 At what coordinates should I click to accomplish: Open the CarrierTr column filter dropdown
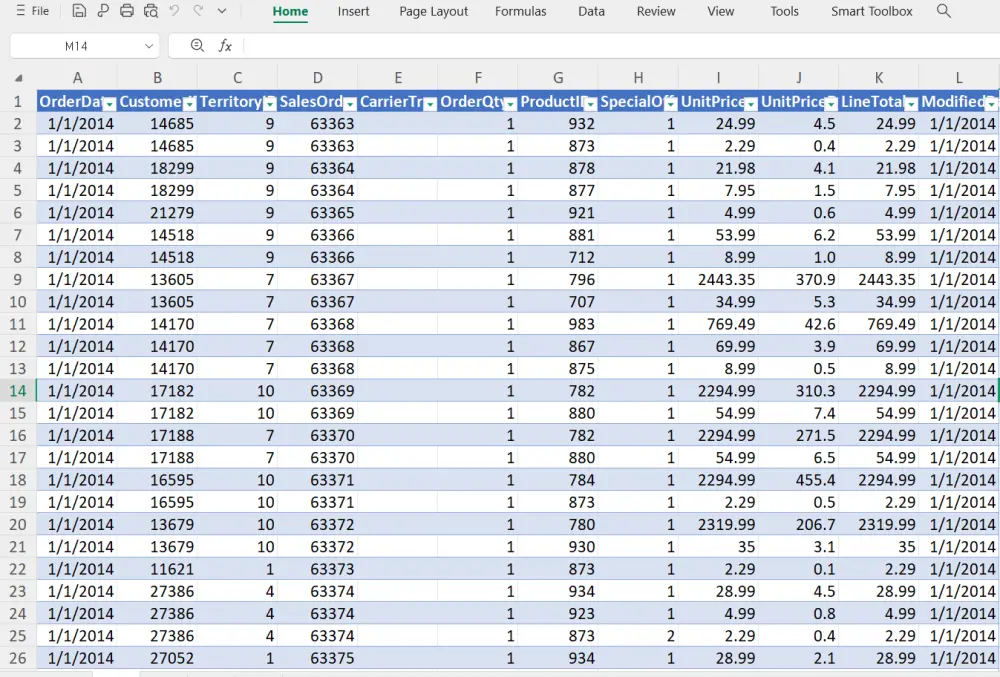[430, 103]
